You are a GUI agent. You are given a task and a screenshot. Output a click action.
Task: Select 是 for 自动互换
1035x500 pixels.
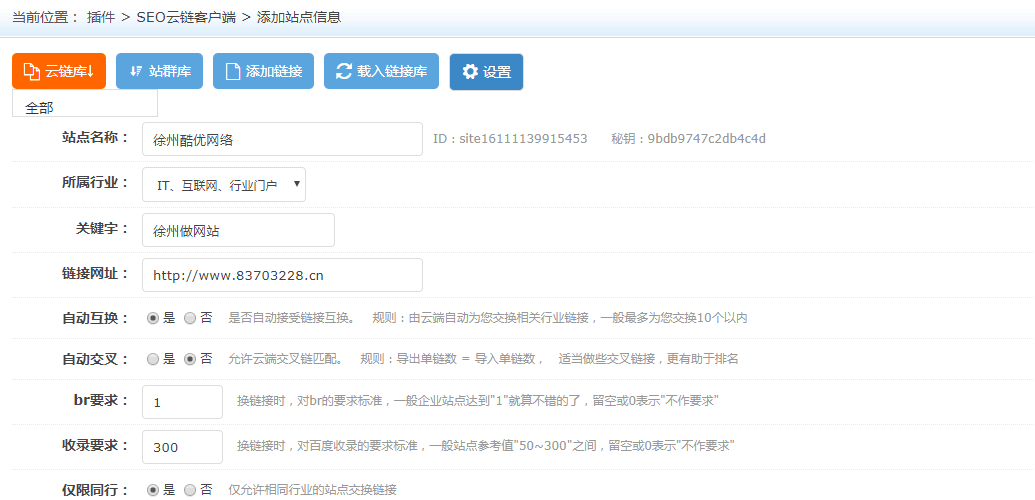pos(153,318)
